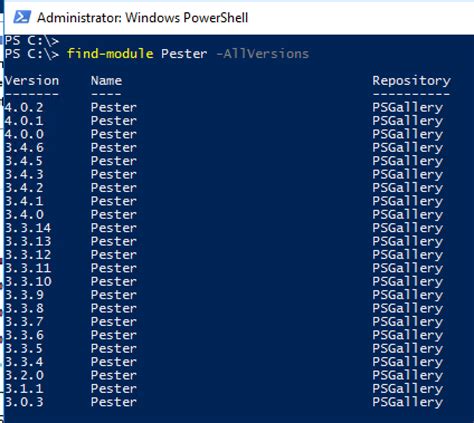This screenshot has height=423, width=474.
Task: Click version value 3.3.9
Action: coord(24,295)
